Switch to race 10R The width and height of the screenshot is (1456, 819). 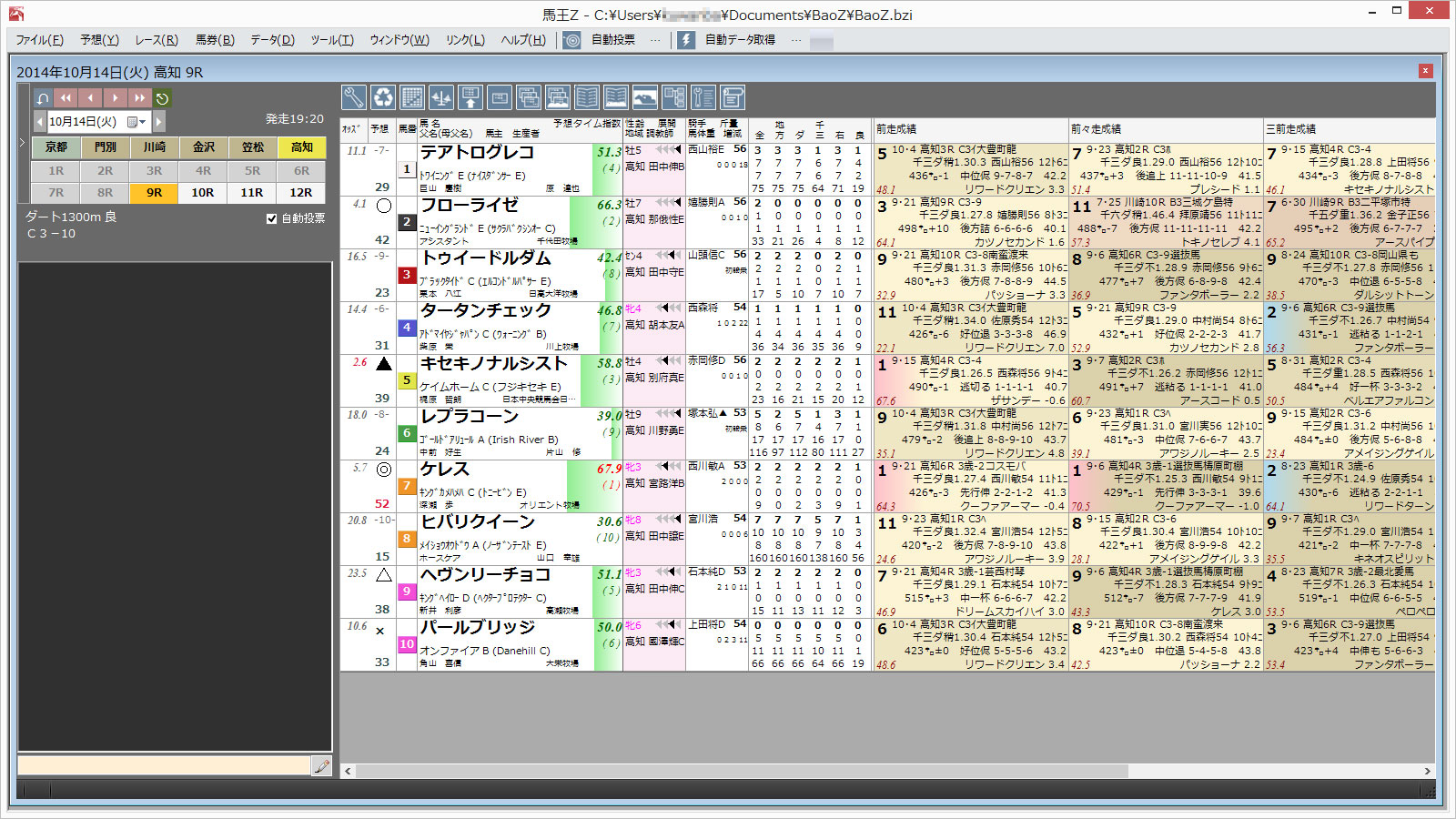coord(204,193)
